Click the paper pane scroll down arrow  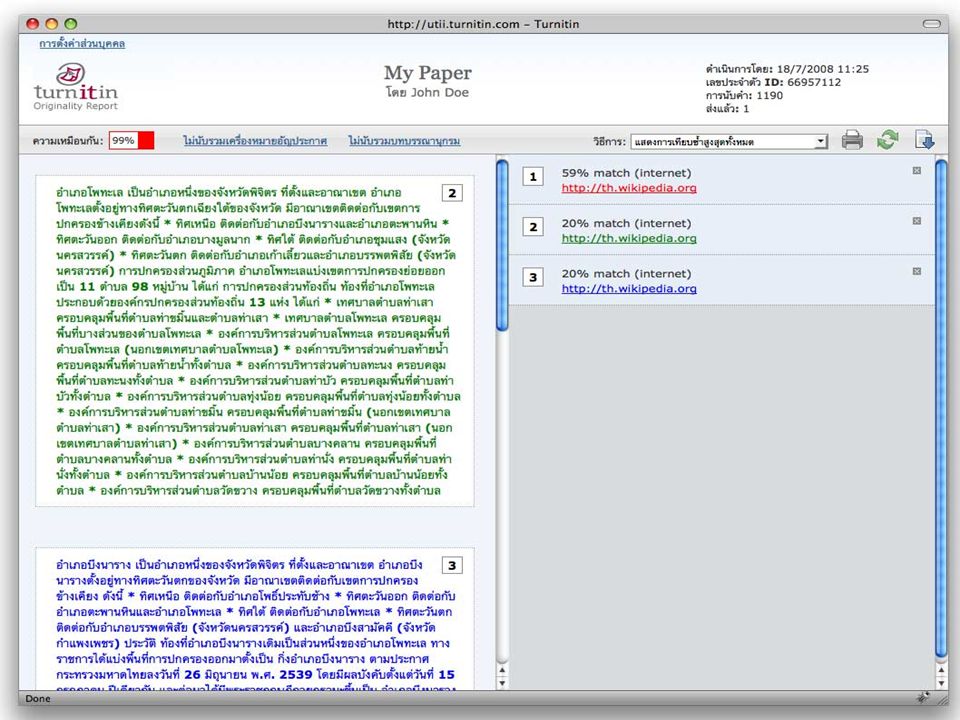(x=502, y=683)
